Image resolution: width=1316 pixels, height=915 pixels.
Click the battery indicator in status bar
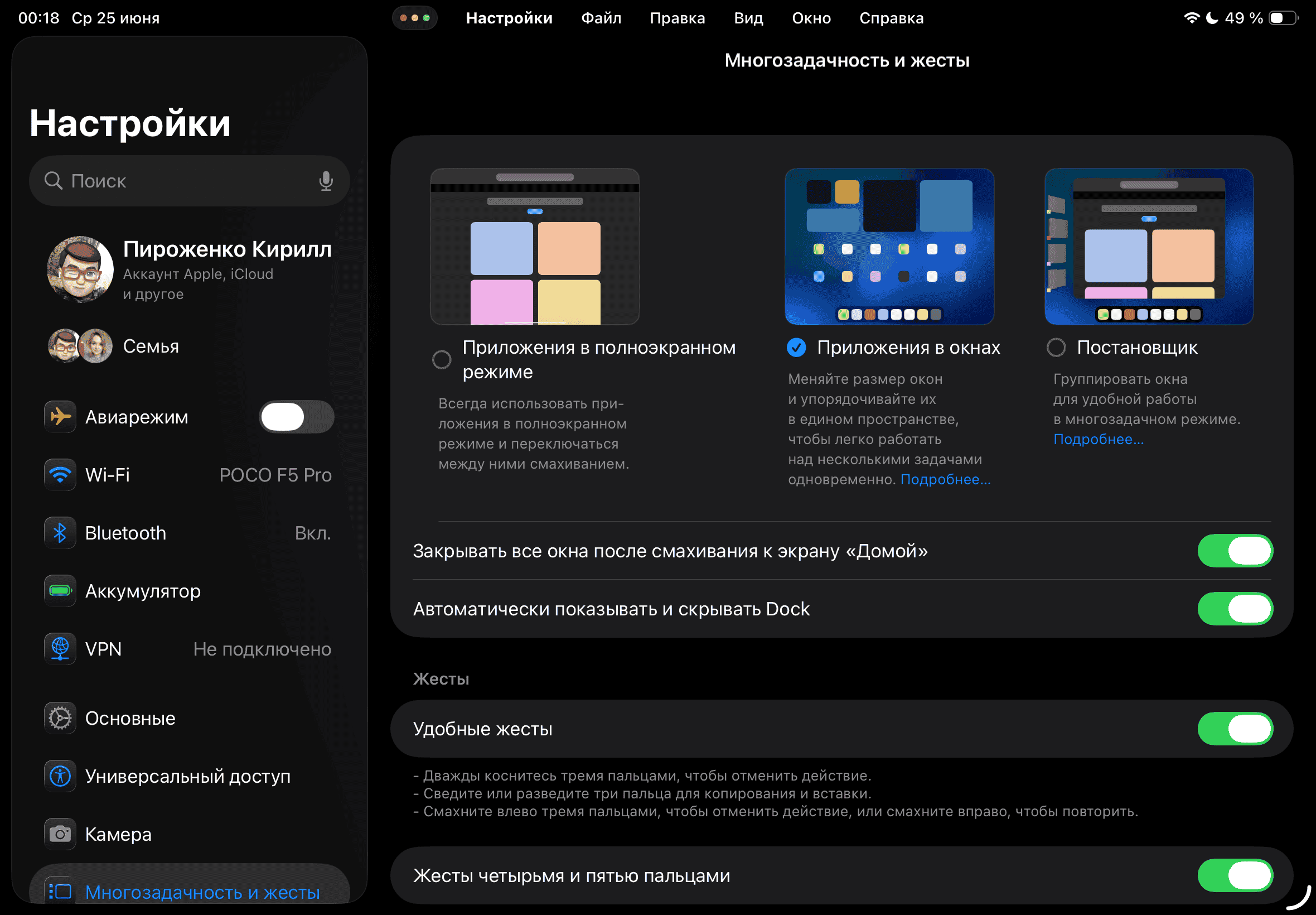(x=1284, y=18)
